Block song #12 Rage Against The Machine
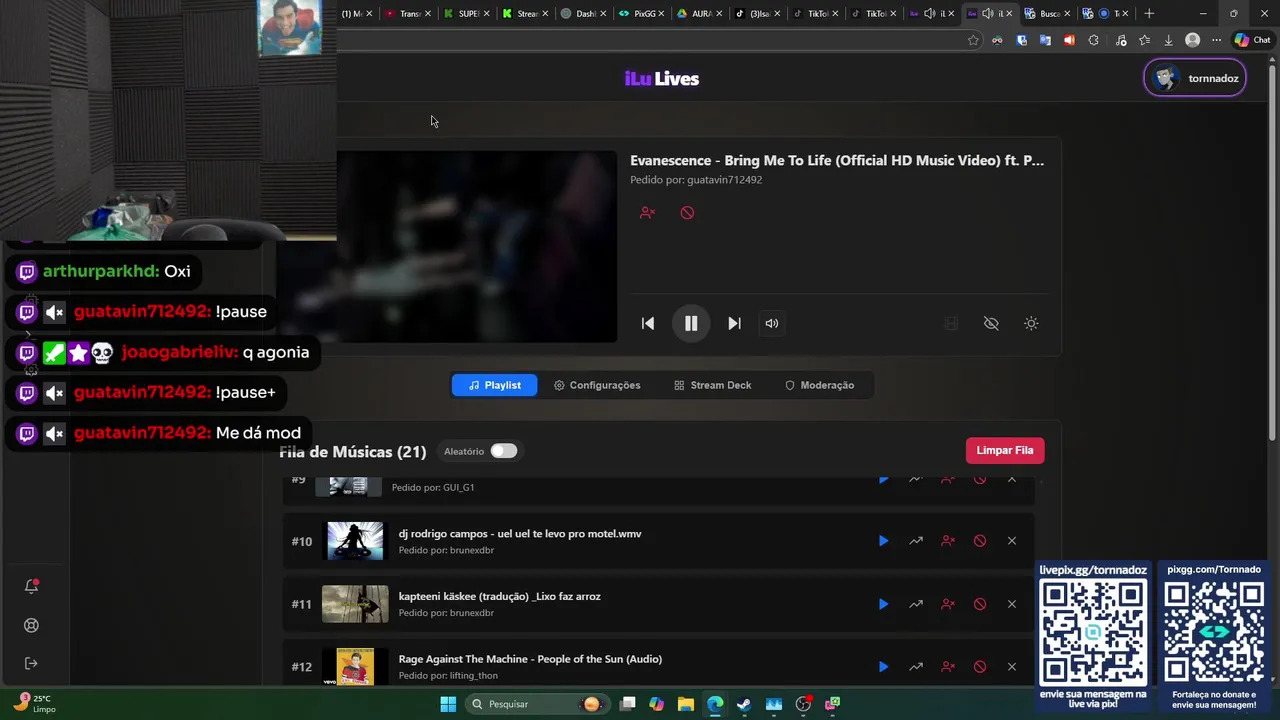Screen dimensions: 1280x720 [979, 667]
